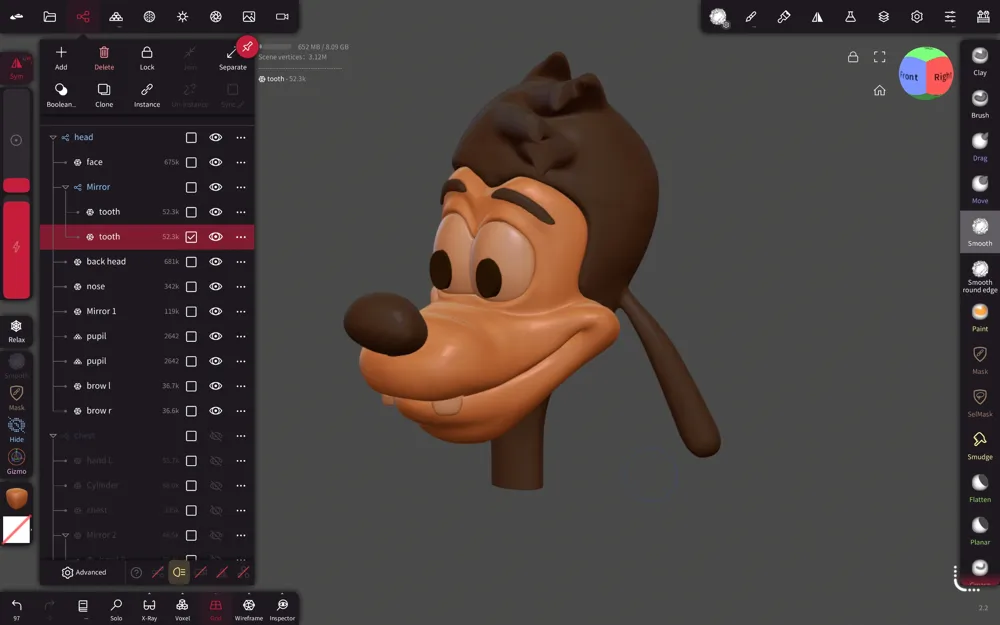Click the red intensity slider

pyautogui.click(x=17, y=250)
